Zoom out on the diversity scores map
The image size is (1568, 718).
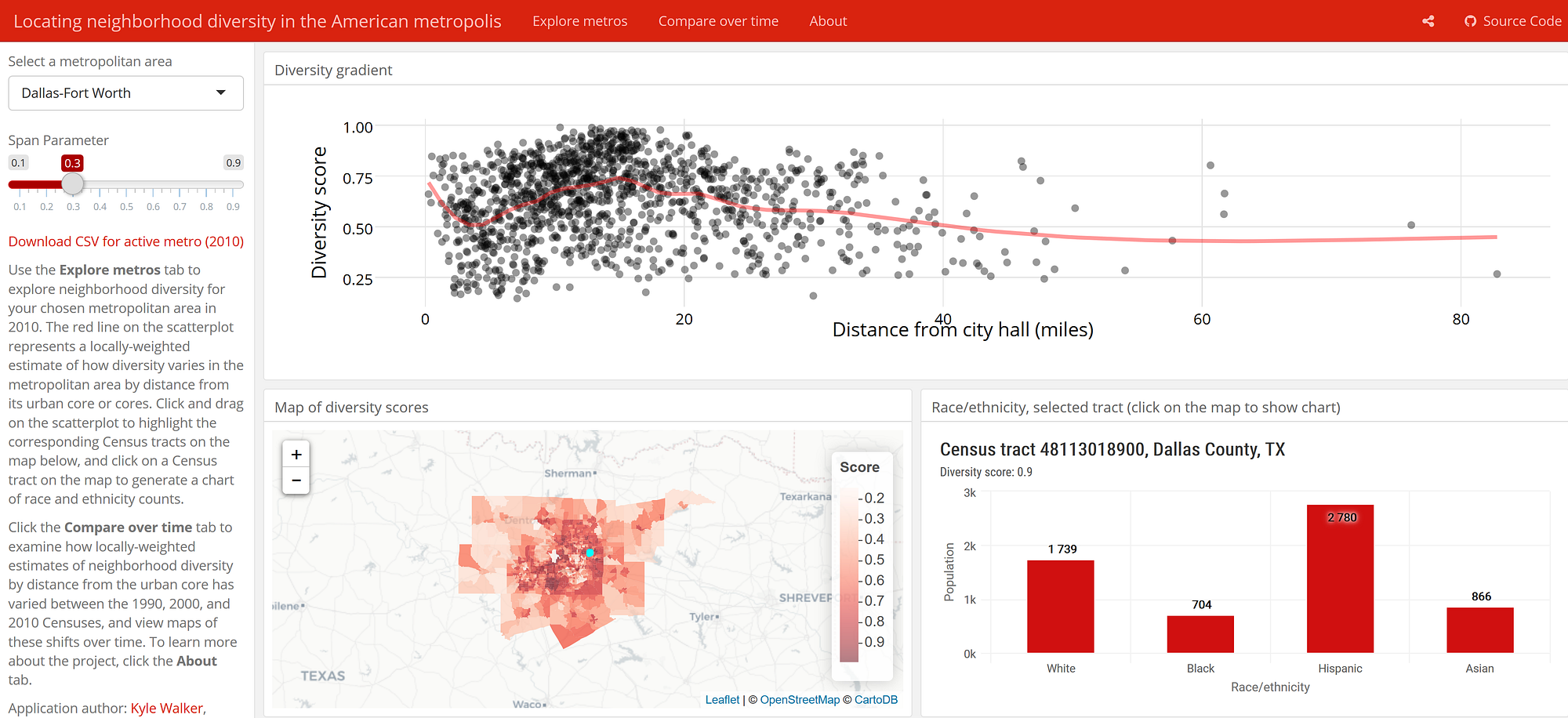tap(296, 480)
